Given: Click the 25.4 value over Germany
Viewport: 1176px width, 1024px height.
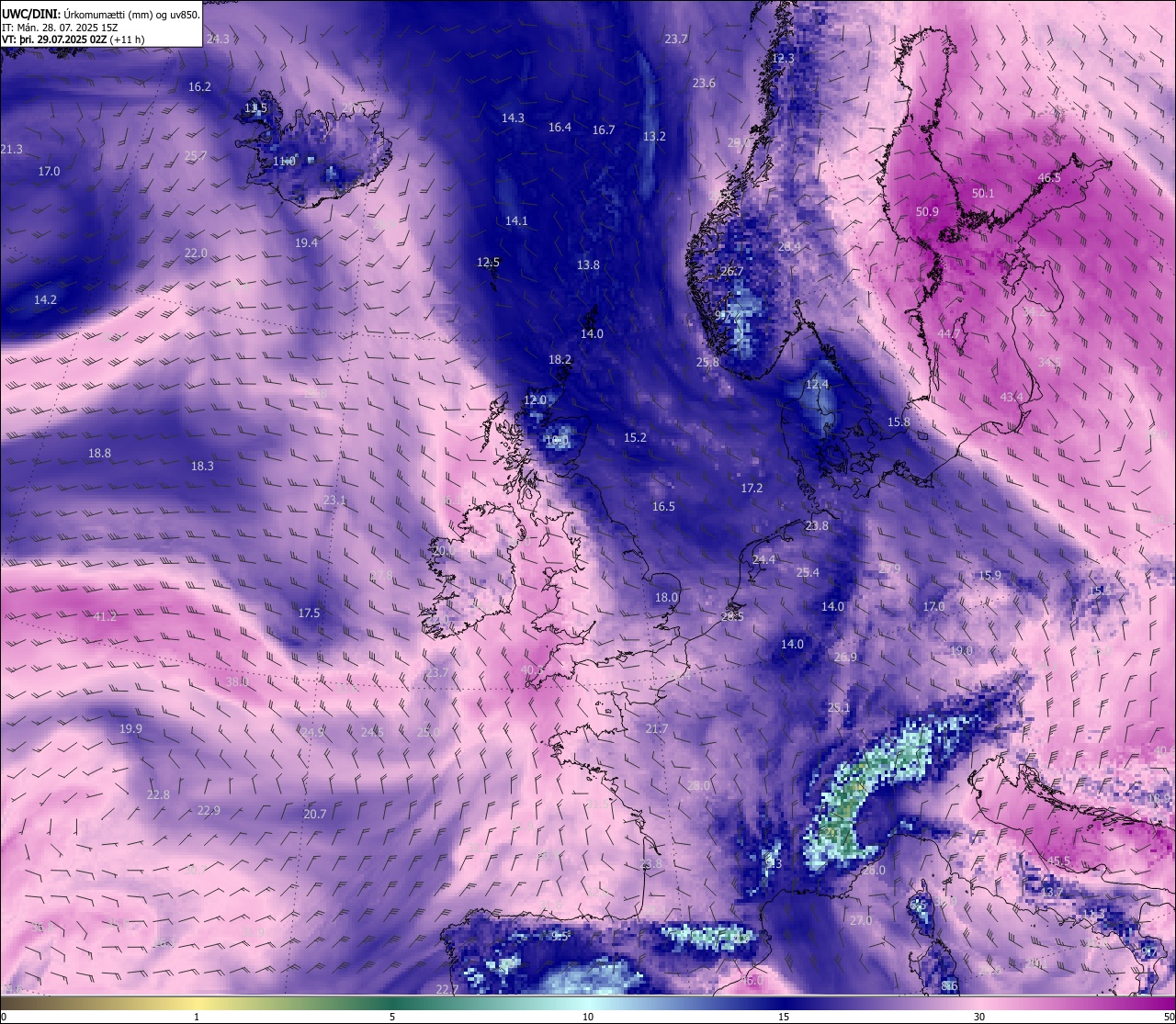Looking at the screenshot, I should pyautogui.click(x=807, y=573).
